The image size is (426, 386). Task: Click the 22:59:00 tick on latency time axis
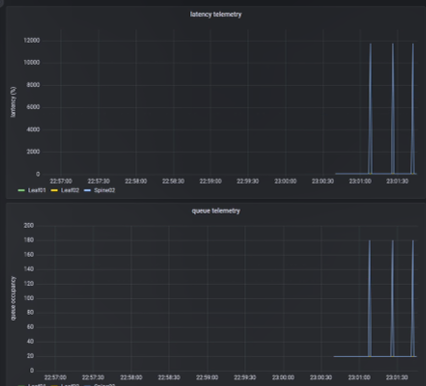click(x=210, y=181)
